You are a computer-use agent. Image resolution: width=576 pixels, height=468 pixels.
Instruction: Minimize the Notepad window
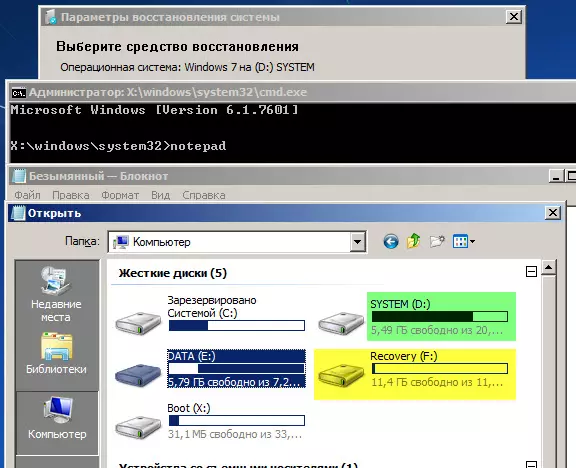tap(556, 176)
